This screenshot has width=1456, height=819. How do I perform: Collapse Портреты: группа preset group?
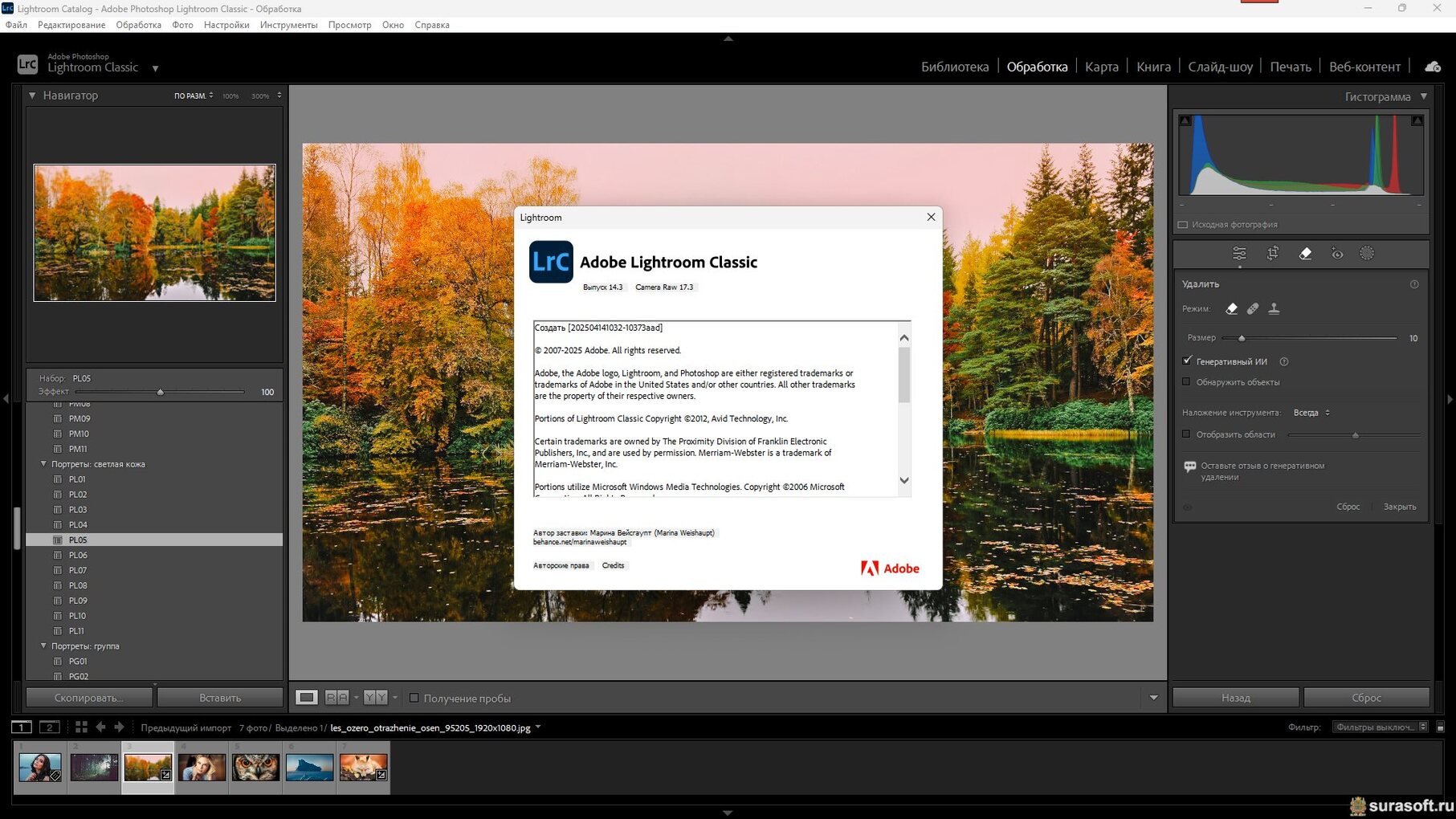44,646
